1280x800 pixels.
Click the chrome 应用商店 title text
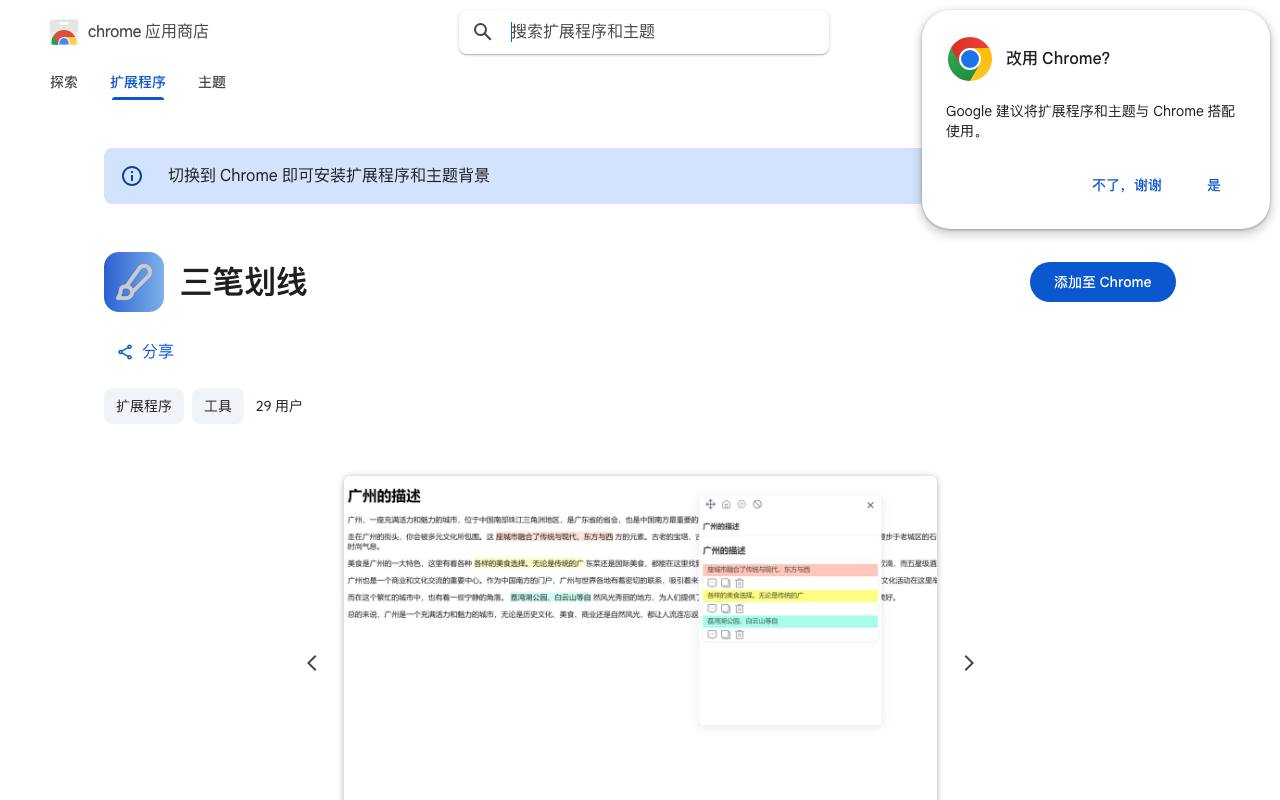point(148,32)
